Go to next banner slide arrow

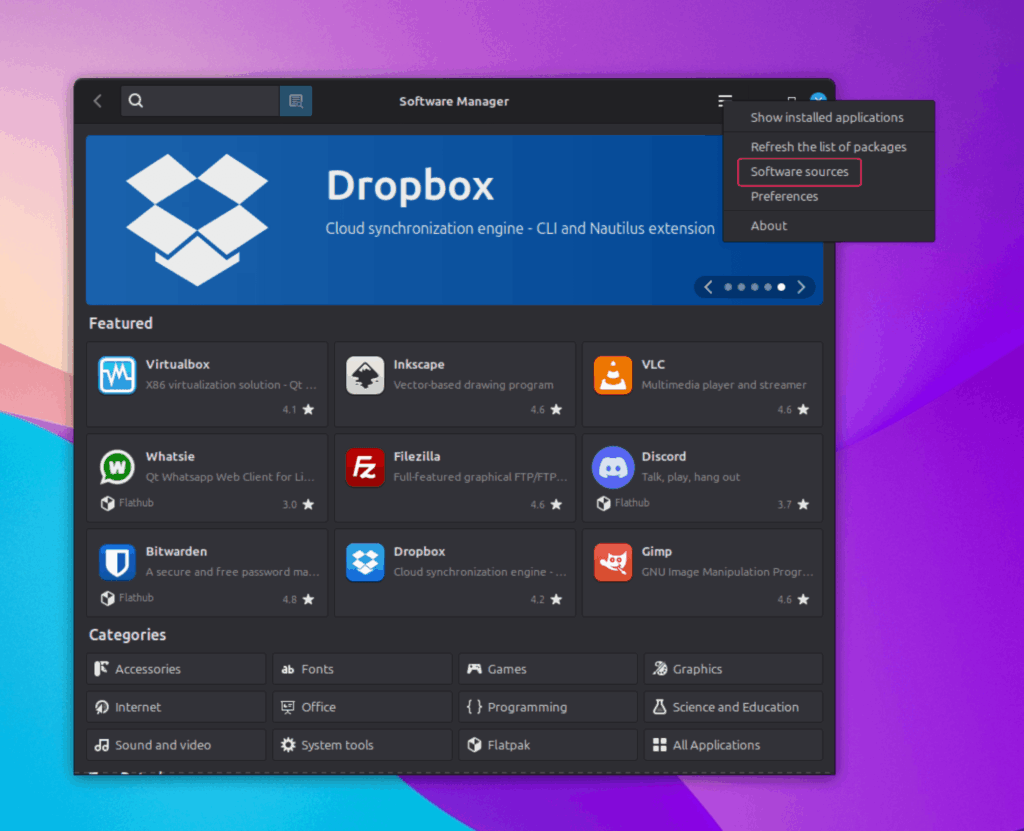click(x=801, y=287)
